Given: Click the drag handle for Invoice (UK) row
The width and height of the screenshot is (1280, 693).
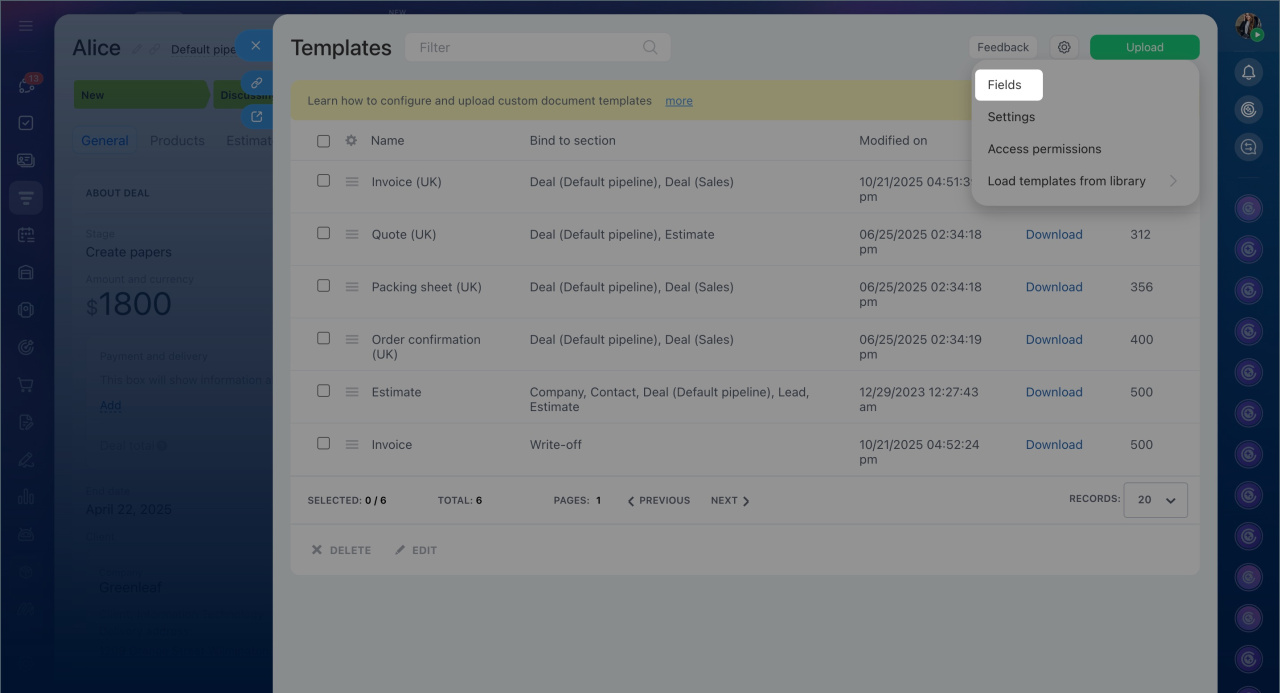Looking at the screenshot, I should click(x=352, y=182).
